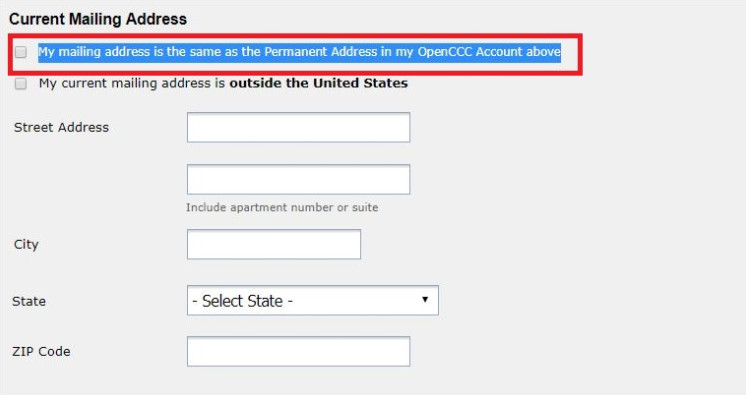This screenshot has height=395, width=746.
Task: Click the State dropdown arrow
Action: pos(425,299)
